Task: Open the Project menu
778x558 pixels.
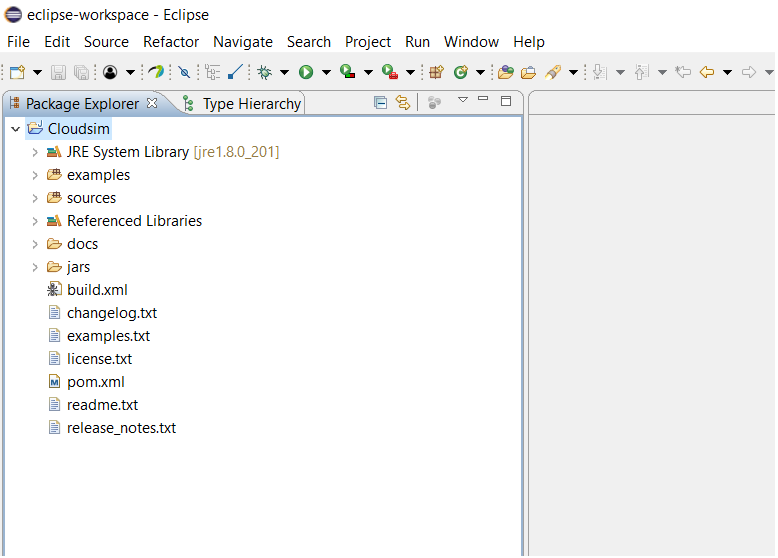Action: (368, 42)
